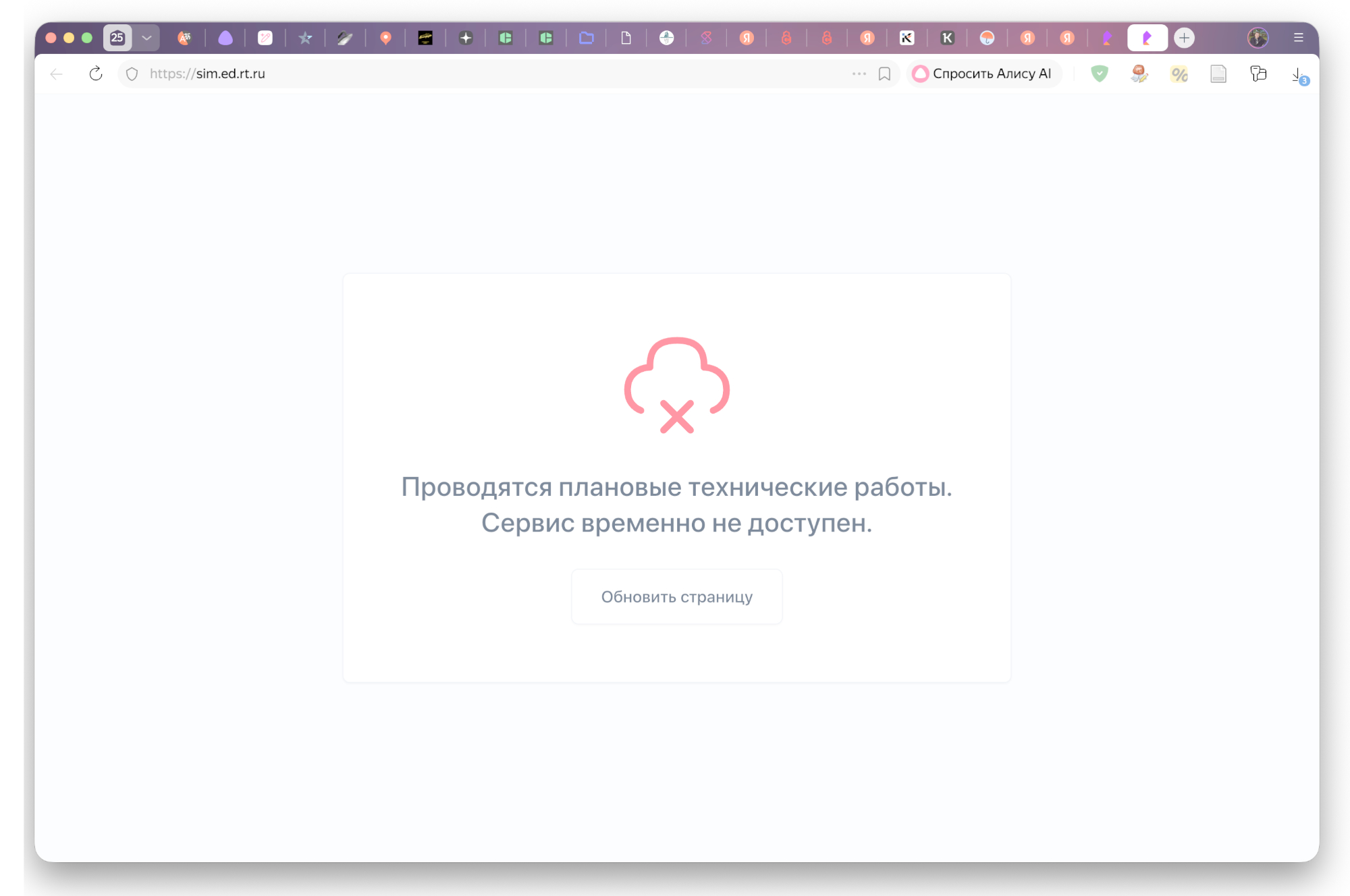Switch to the purple Alice tab
The height and width of the screenshot is (896, 1350).
coord(225,38)
